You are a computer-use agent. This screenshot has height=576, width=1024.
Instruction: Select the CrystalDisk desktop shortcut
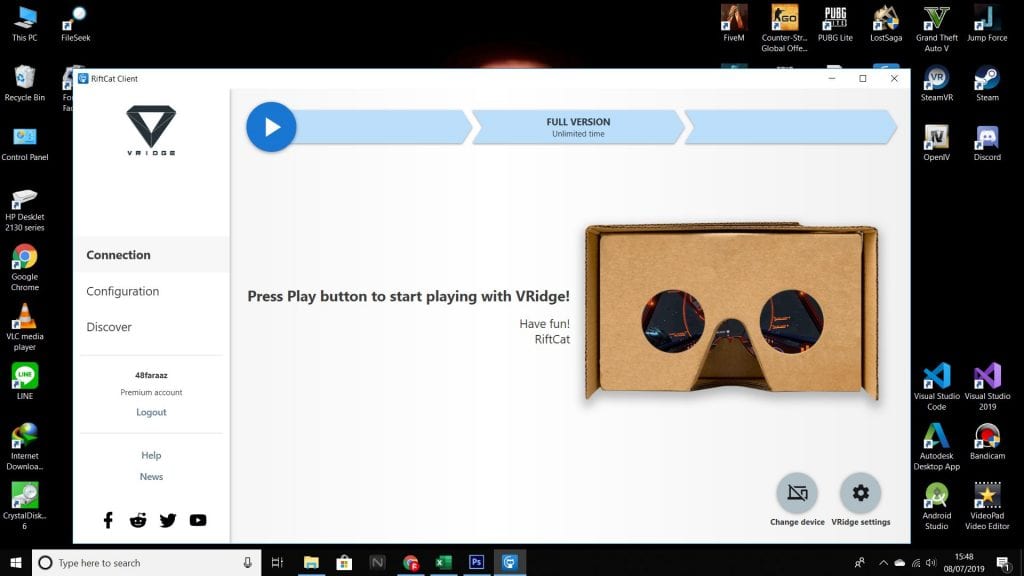(x=25, y=506)
